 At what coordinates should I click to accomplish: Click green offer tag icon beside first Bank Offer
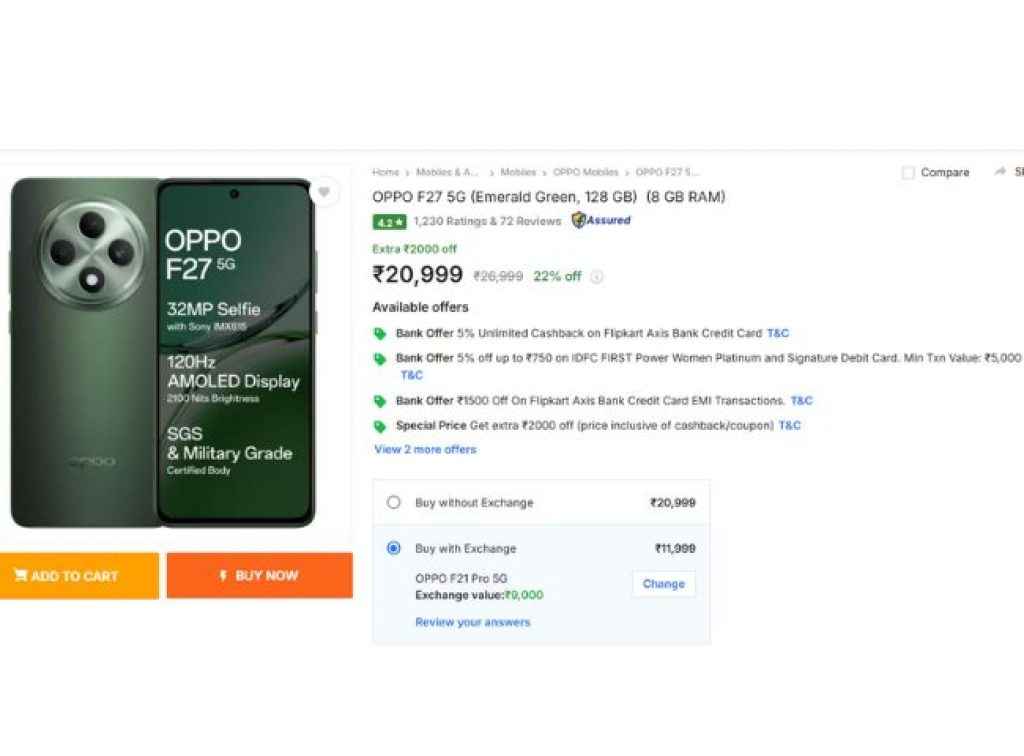[x=380, y=333]
